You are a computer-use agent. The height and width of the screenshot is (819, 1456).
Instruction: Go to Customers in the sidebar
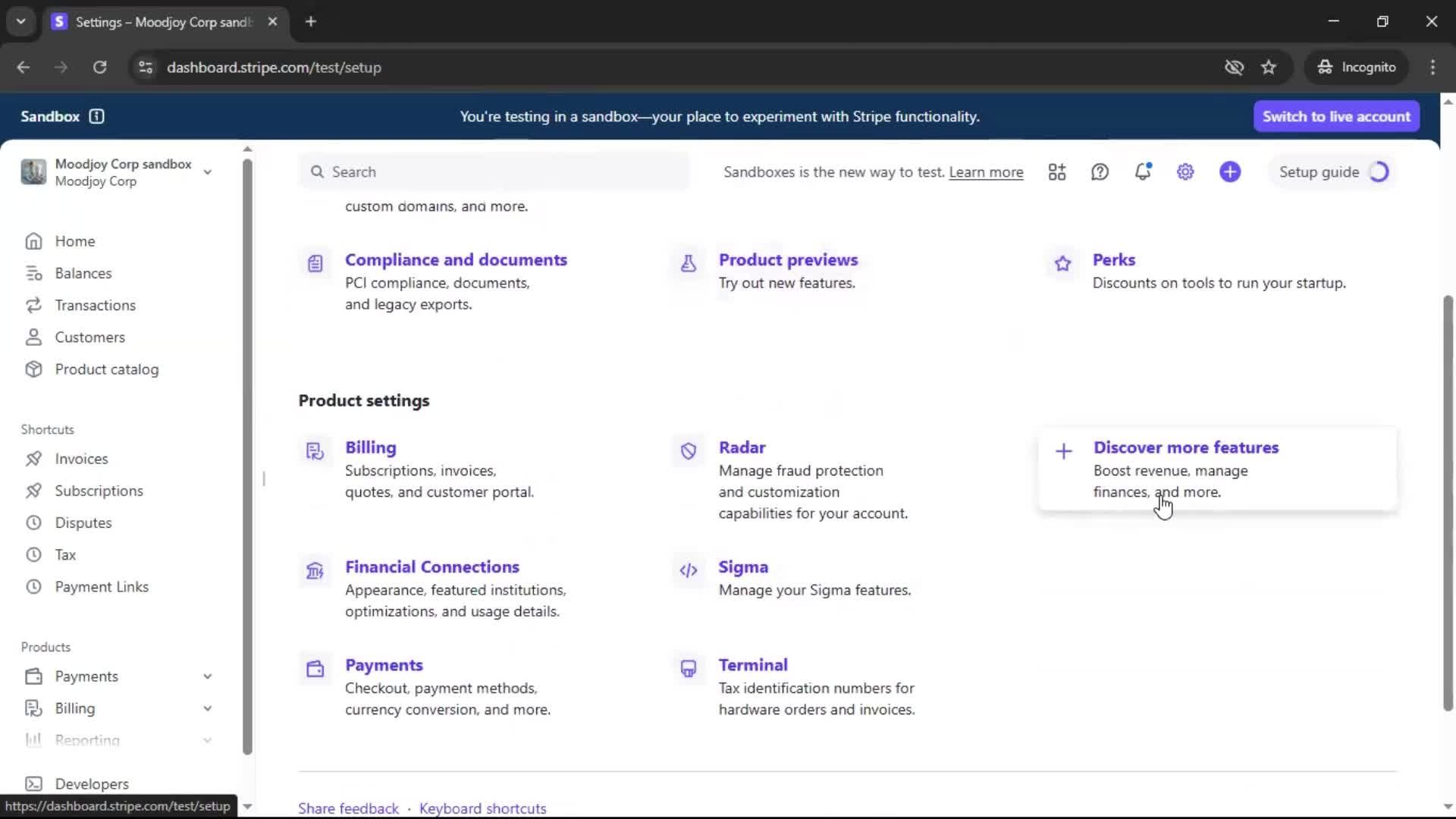tap(89, 337)
